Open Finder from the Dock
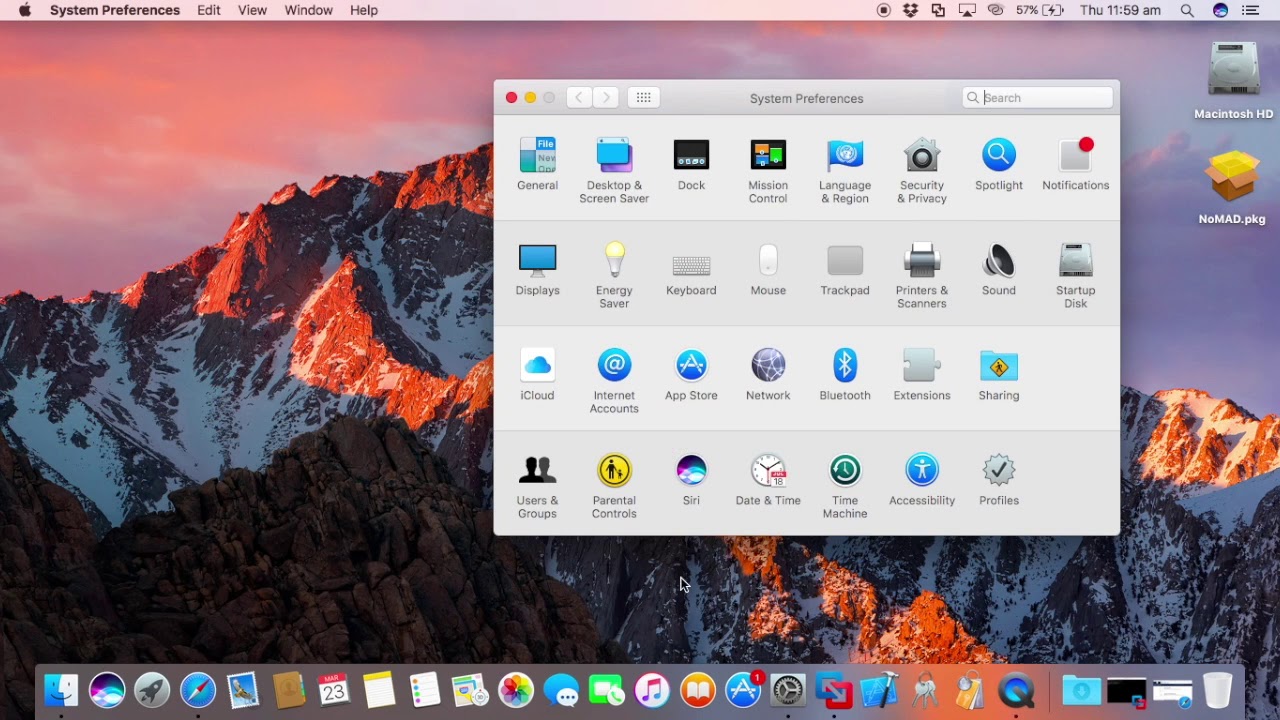1280x720 pixels. click(61, 690)
